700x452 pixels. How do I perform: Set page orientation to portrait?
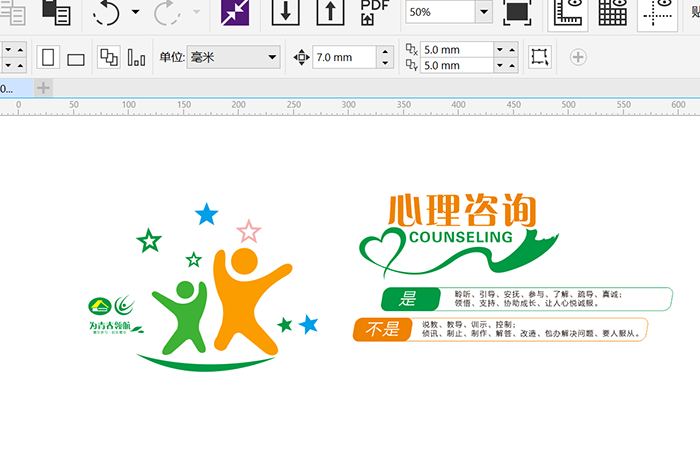48,57
